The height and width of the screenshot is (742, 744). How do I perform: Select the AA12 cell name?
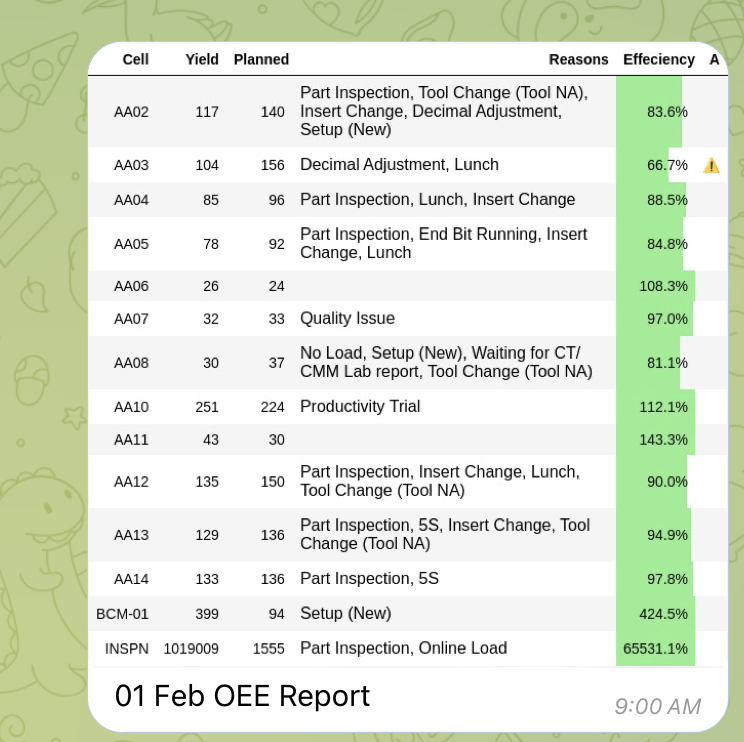pos(131,482)
